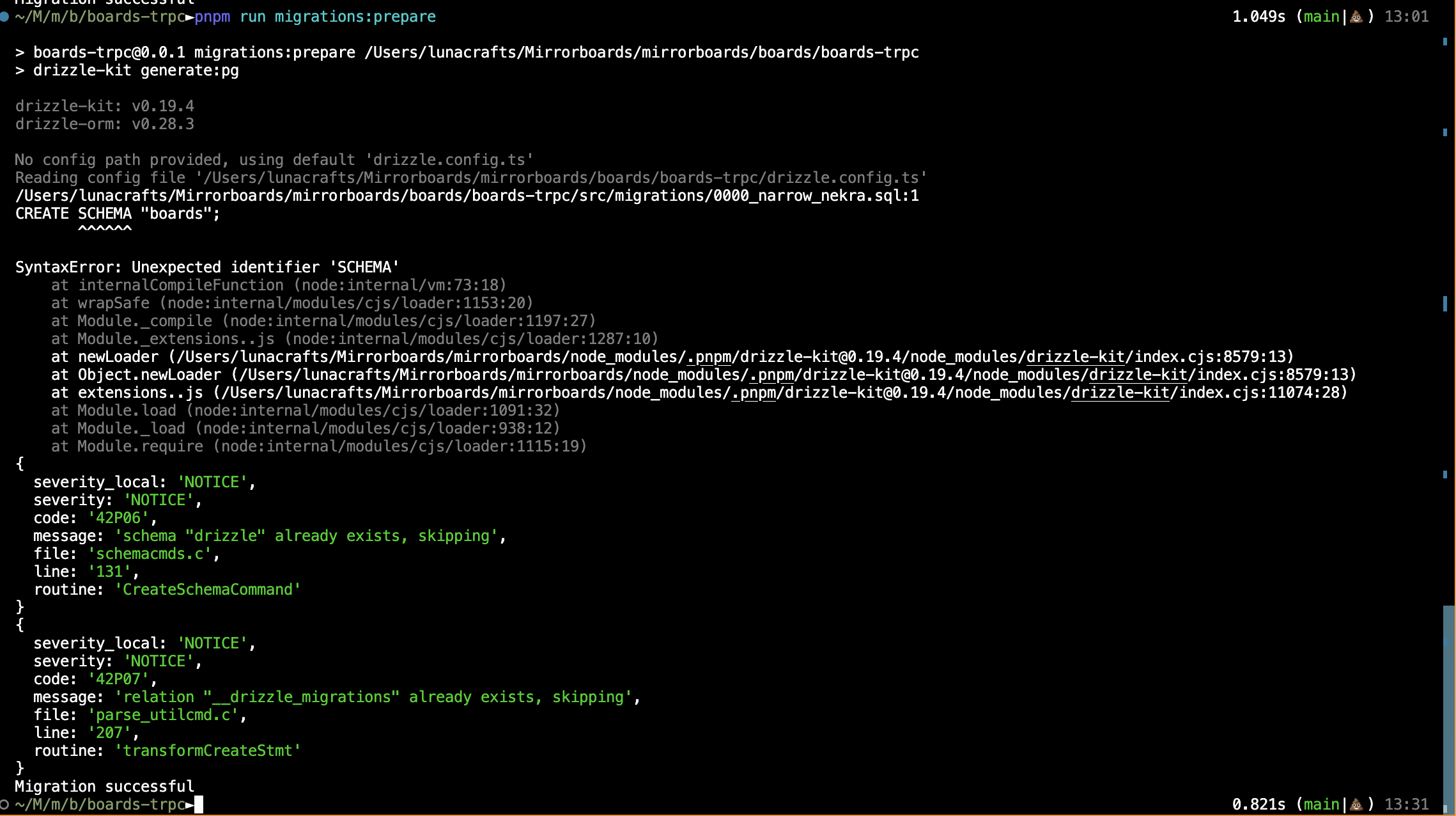Click the poop emoji in top-right git status
This screenshot has height=816, width=1456.
click(x=1356, y=17)
